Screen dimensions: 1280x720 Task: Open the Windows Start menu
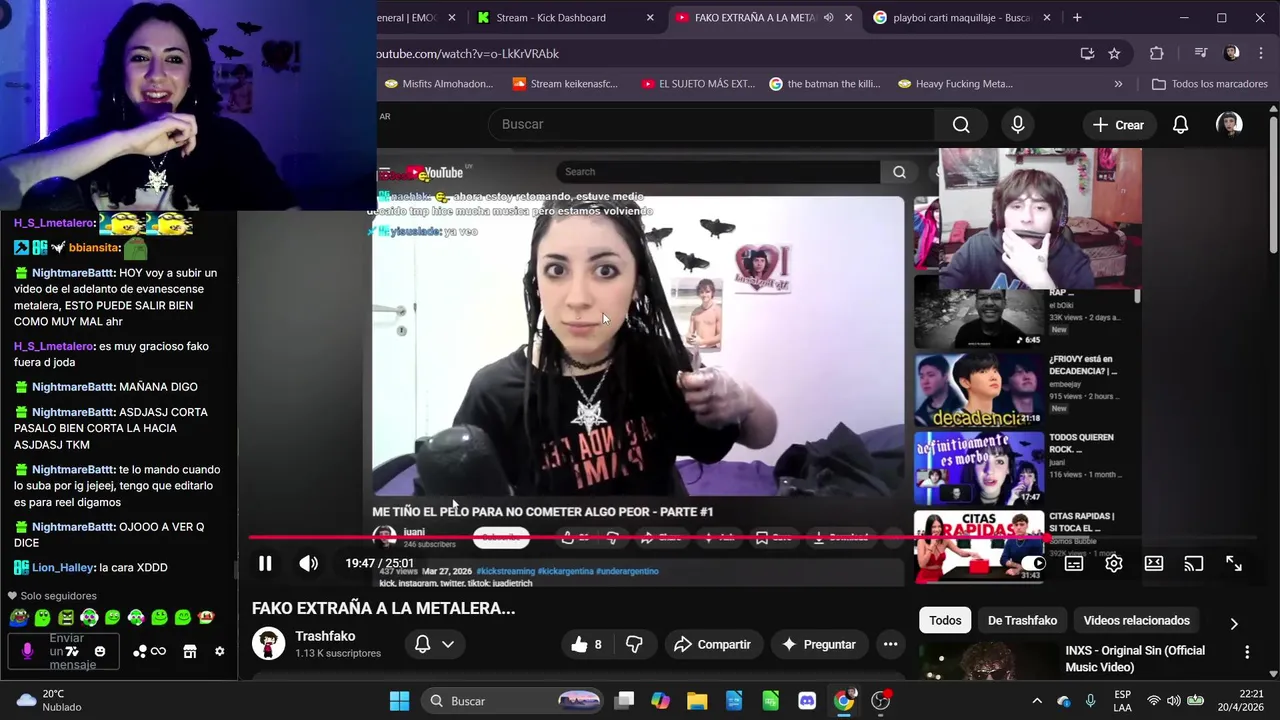[x=399, y=701]
